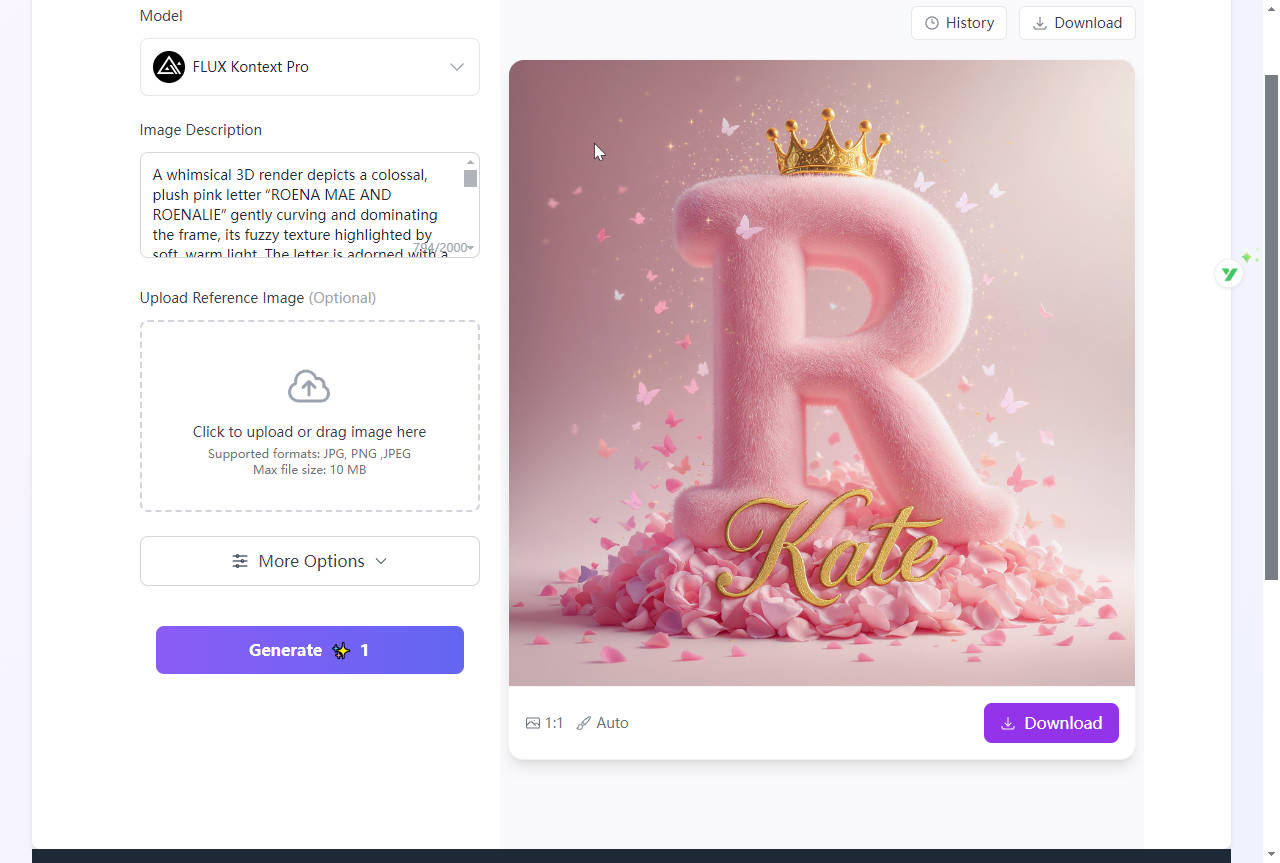The image size is (1280, 863).
Task: Click the sparkle icon on the Generate button
Action: [341, 651]
